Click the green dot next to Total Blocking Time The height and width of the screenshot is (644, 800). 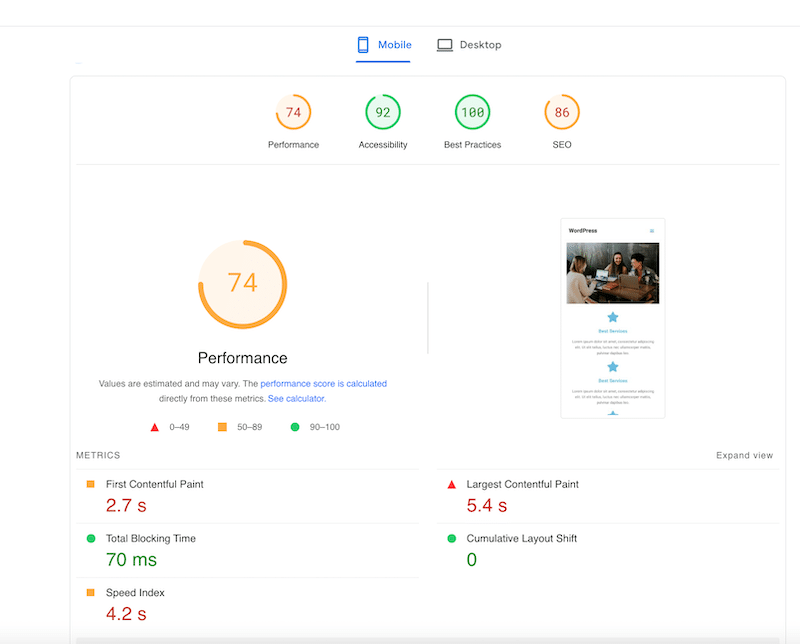click(89, 538)
